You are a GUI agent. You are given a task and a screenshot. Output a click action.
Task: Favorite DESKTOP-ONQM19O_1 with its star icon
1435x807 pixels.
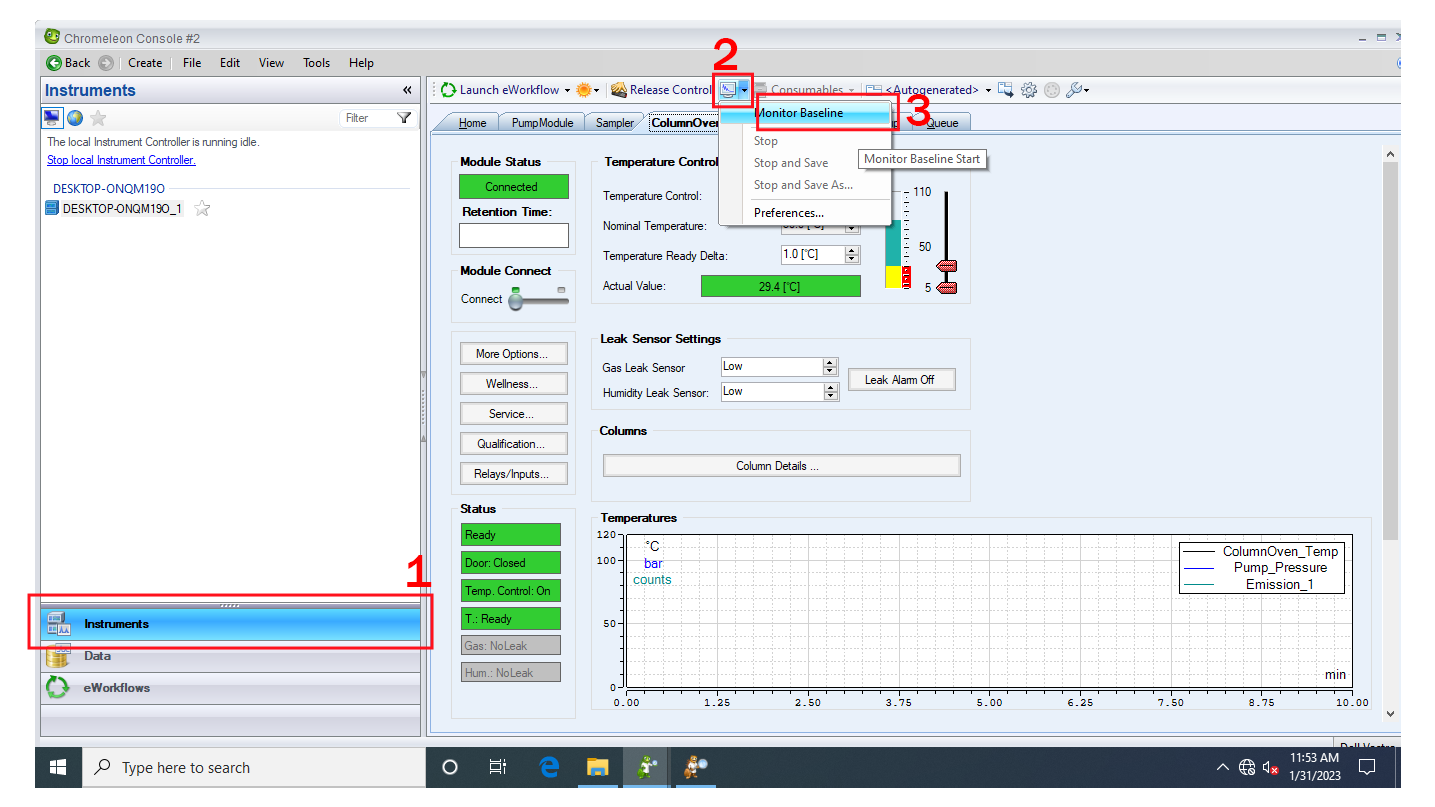[202, 209]
